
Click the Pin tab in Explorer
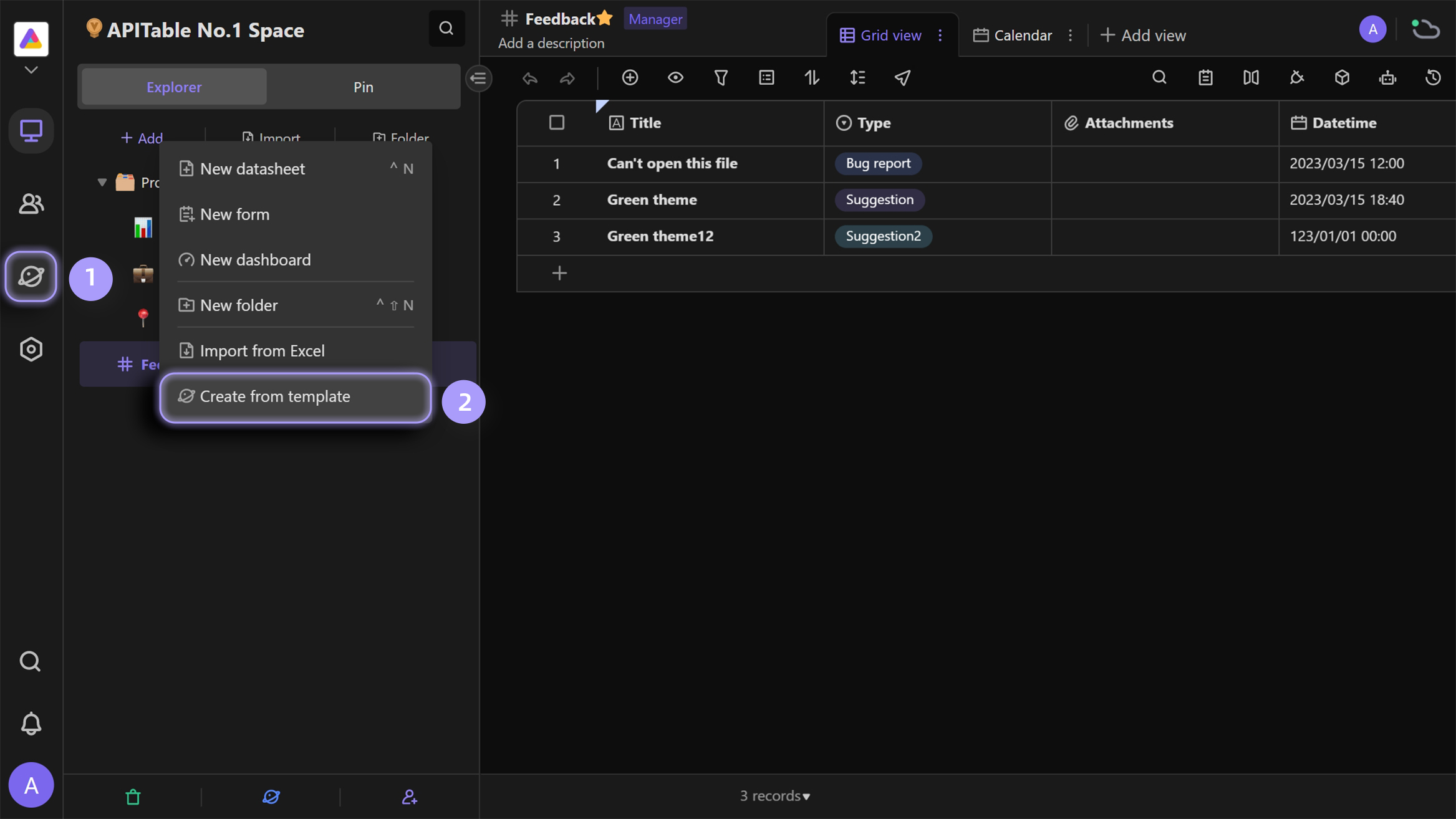click(363, 87)
